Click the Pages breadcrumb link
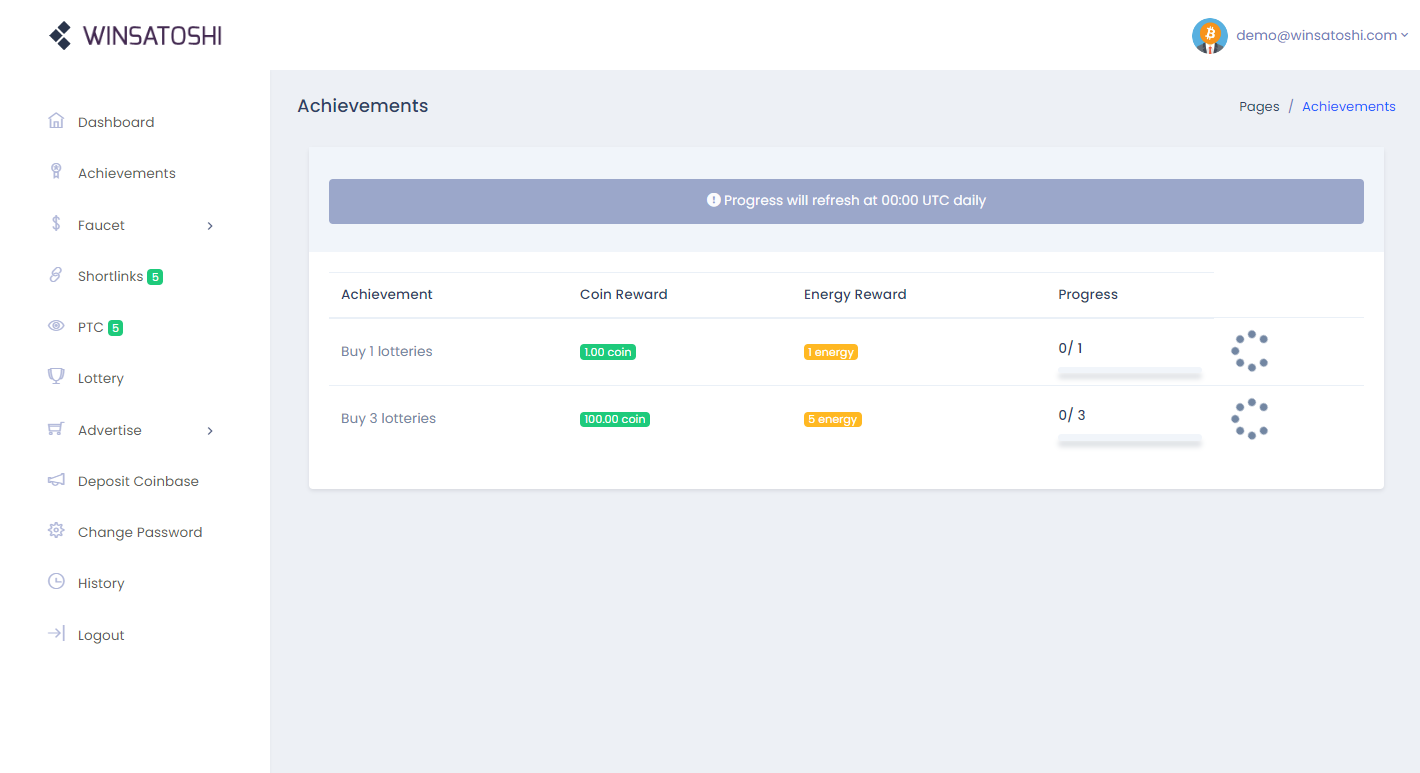This screenshot has height=773, width=1420. 1259,106
